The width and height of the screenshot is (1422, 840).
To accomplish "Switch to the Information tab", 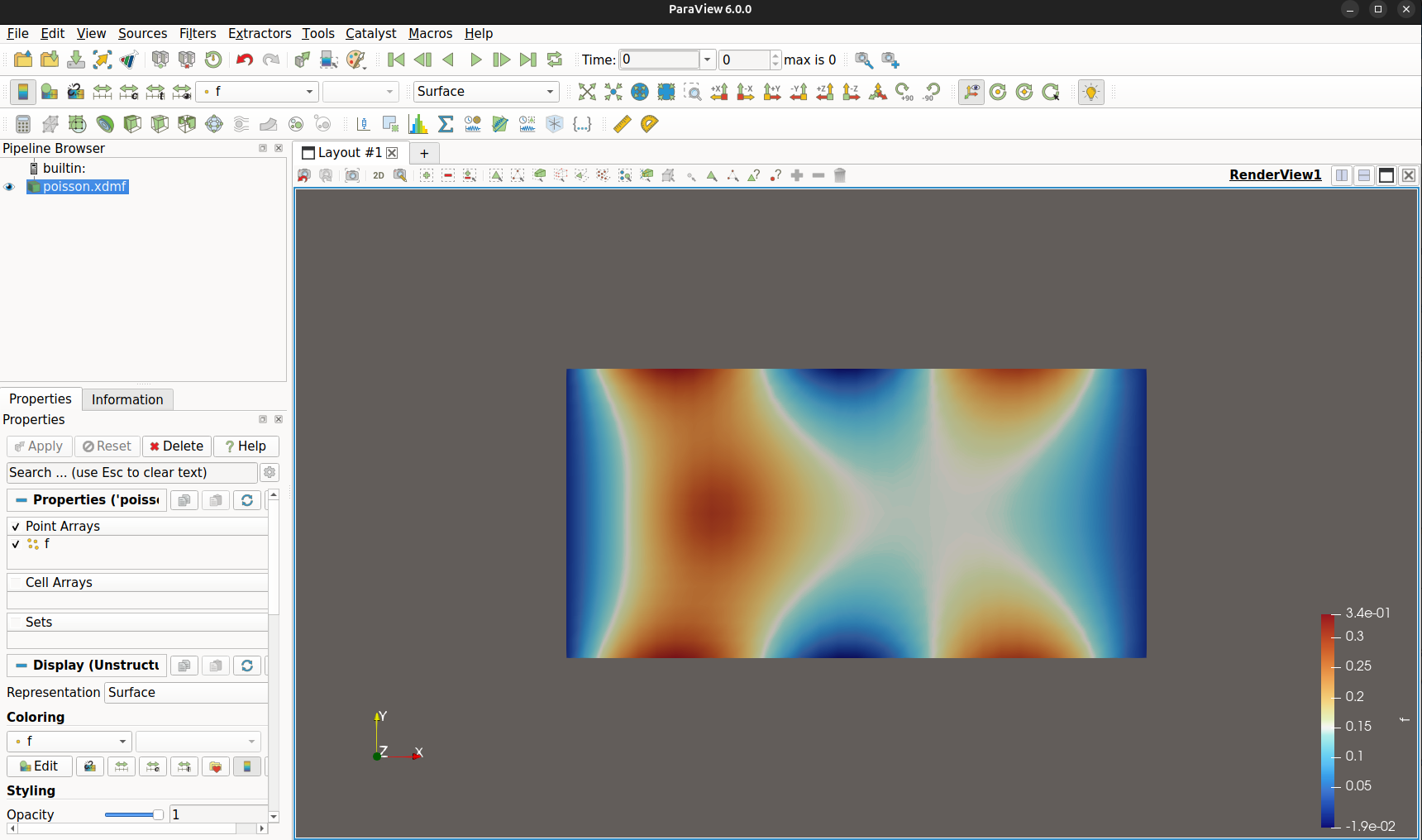I will 127,399.
